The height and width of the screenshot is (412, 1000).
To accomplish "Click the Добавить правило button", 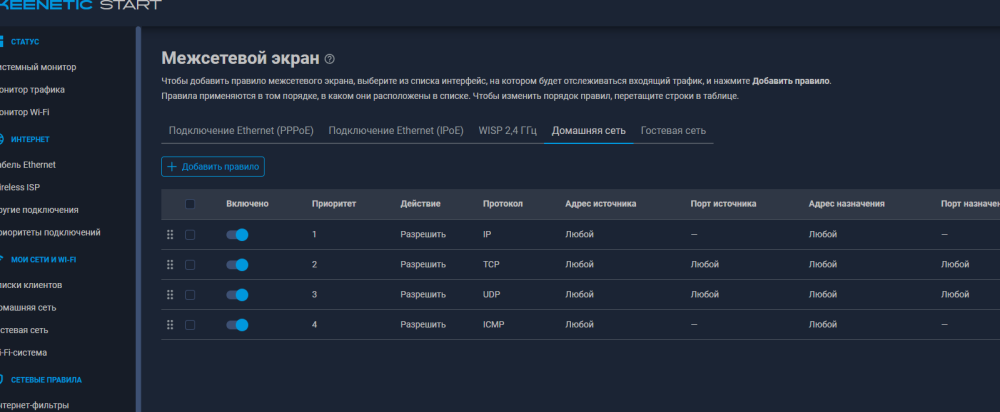I will coord(213,166).
